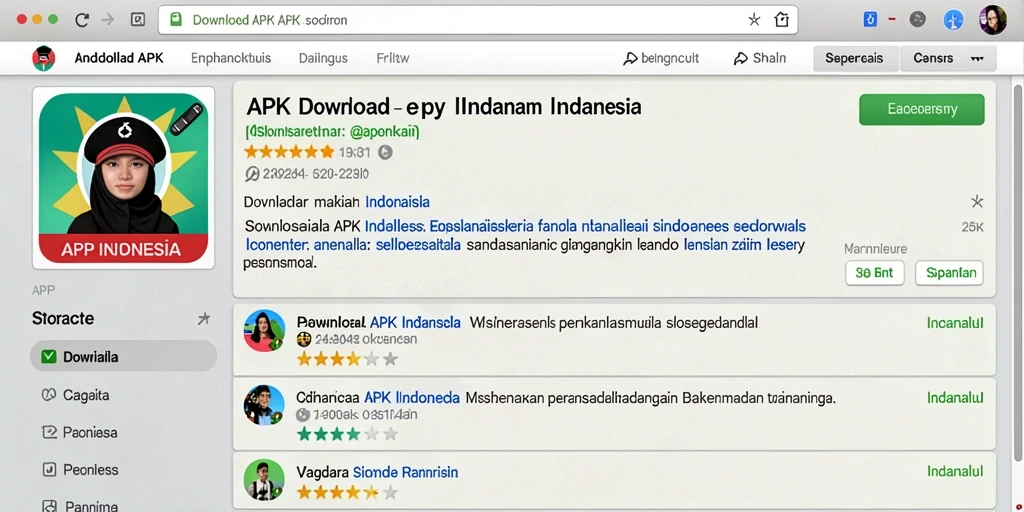Open the Enphancktuis navigation tab

pos(231,58)
